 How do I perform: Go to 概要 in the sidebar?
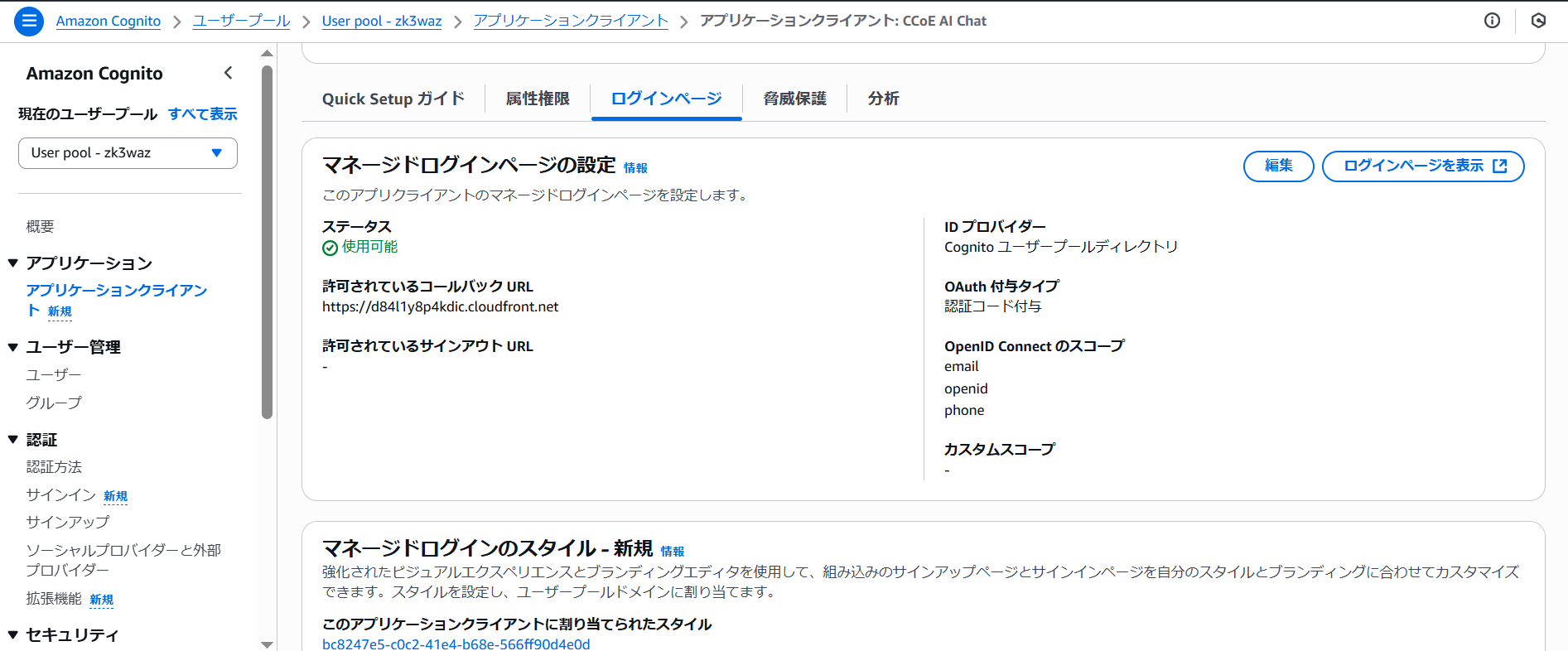click(x=40, y=227)
